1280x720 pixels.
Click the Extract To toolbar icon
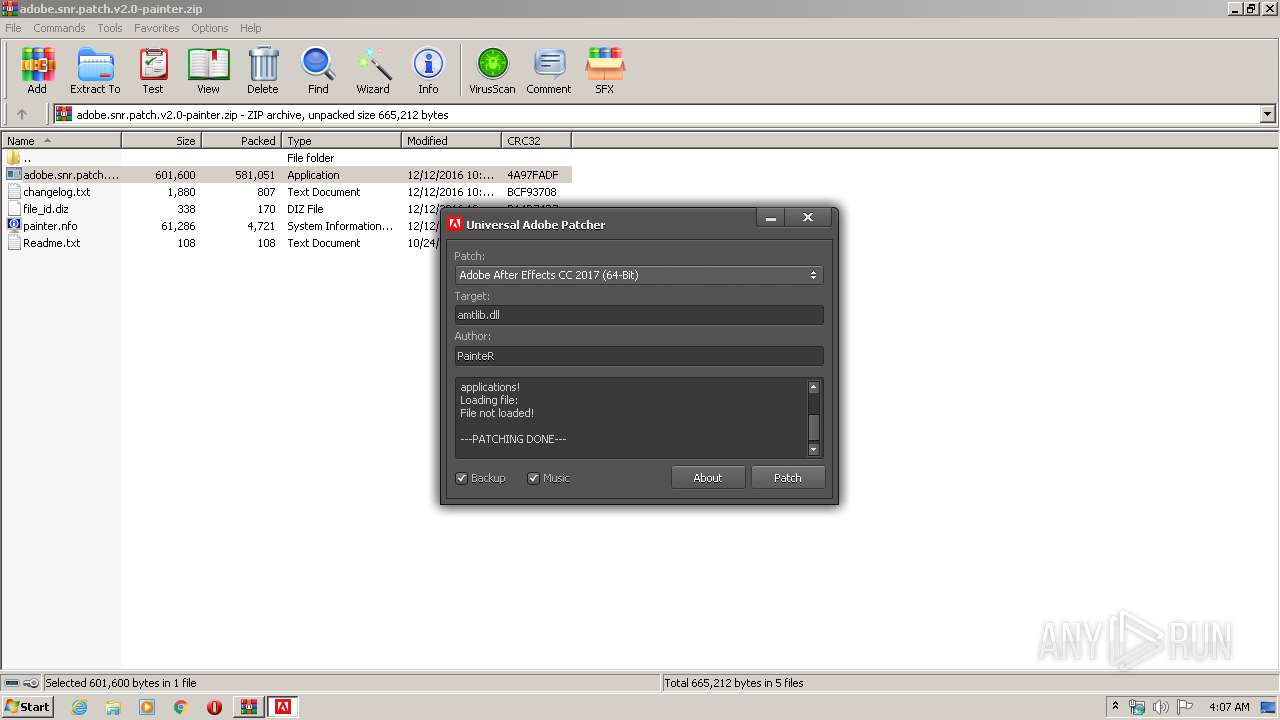tap(95, 70)
